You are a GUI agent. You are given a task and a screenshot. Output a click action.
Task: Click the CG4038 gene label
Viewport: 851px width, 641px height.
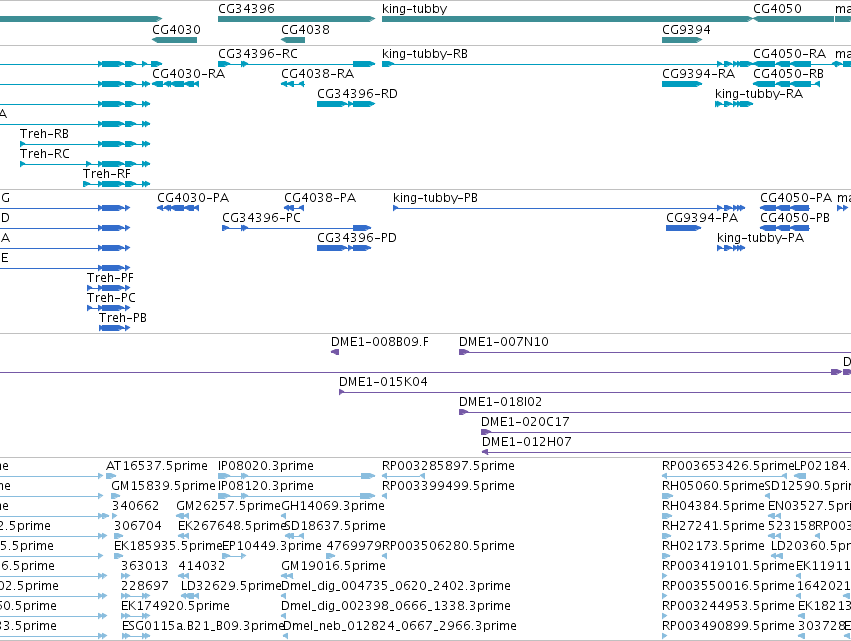coord(305,29)
